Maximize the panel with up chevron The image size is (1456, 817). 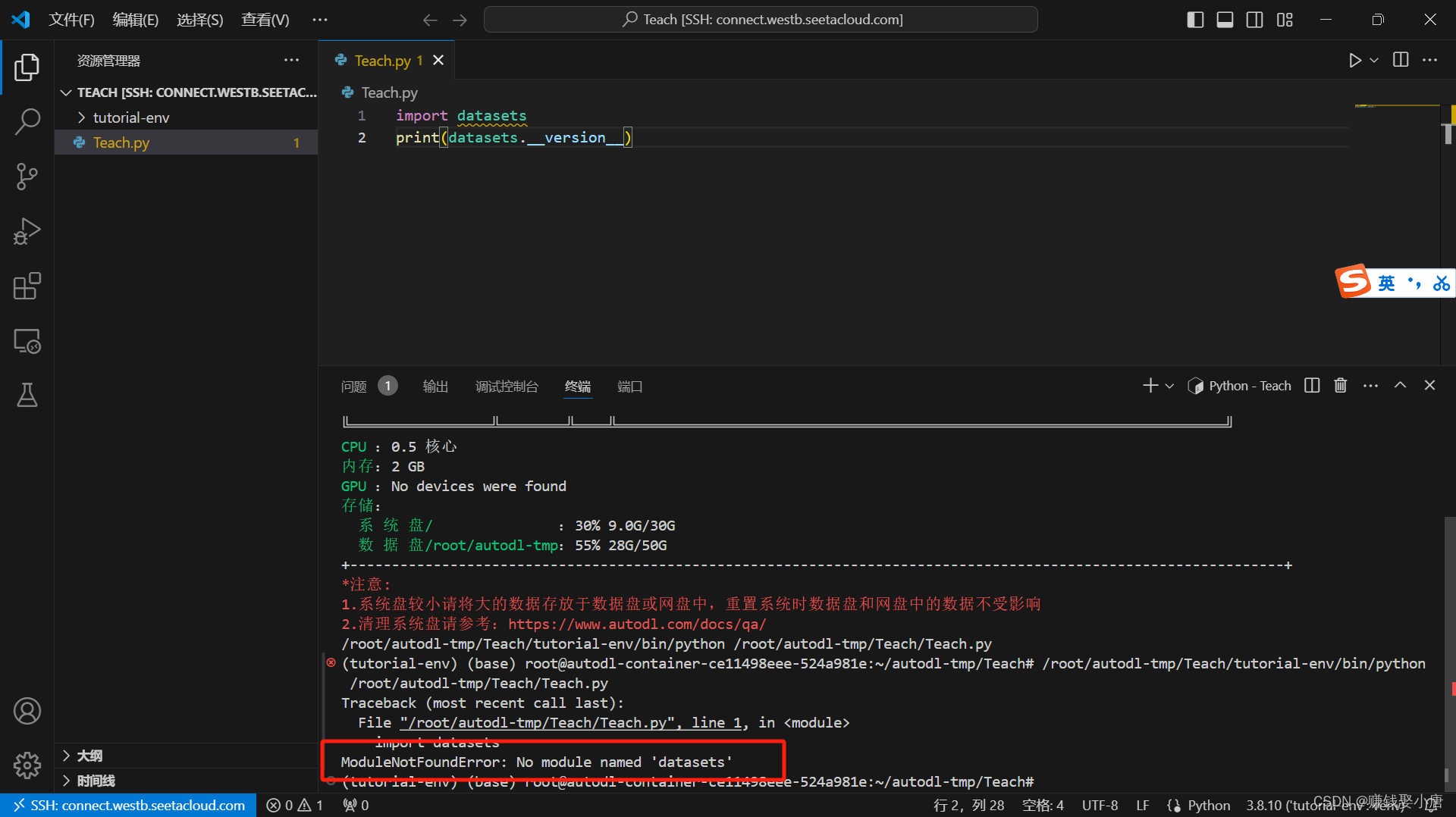click(1400, 386)
